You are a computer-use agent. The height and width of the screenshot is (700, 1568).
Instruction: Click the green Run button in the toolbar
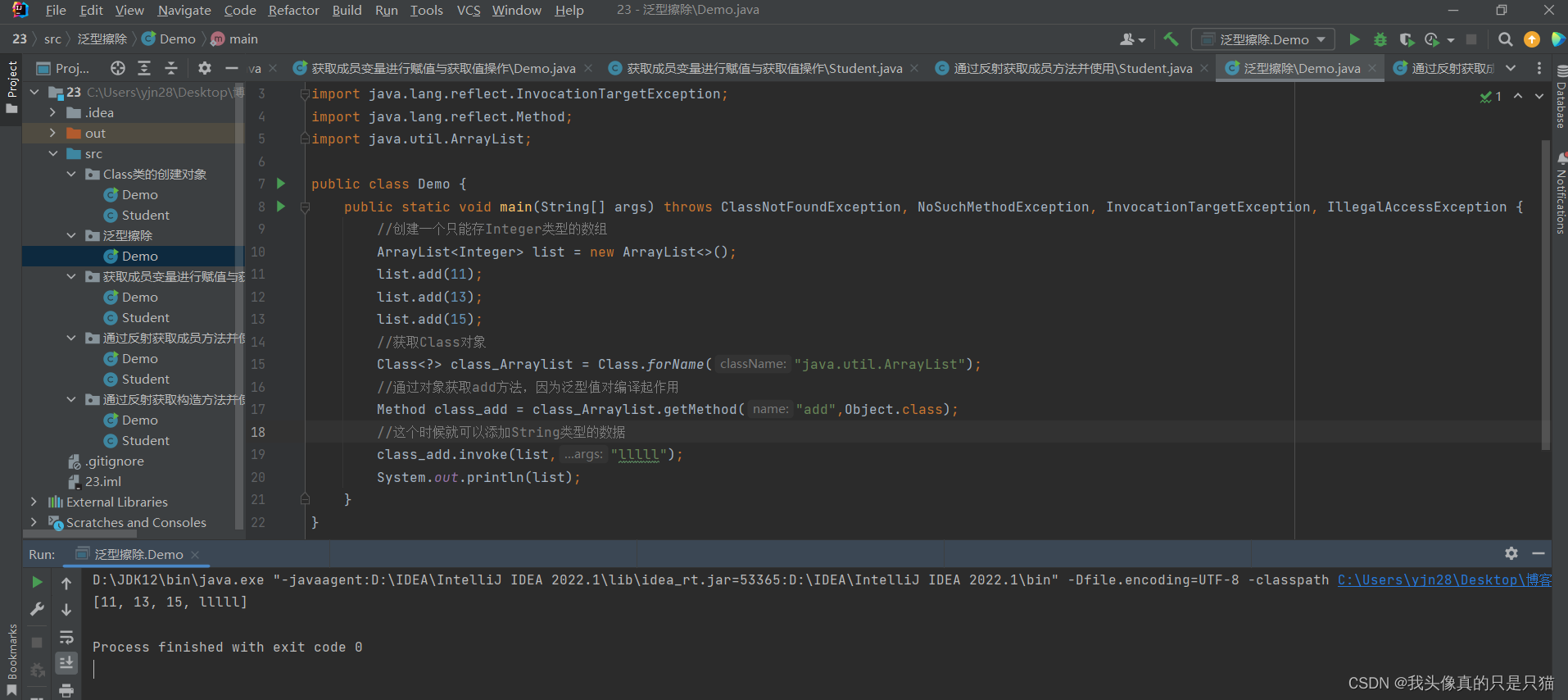[x=1354, y=39]
